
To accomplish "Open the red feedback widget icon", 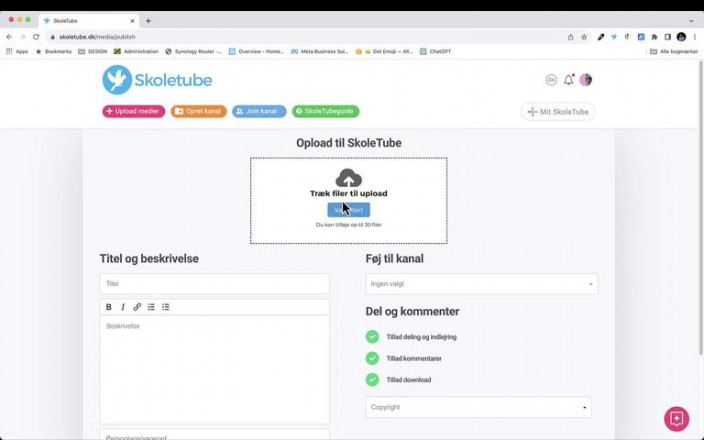I will [676, 418].
